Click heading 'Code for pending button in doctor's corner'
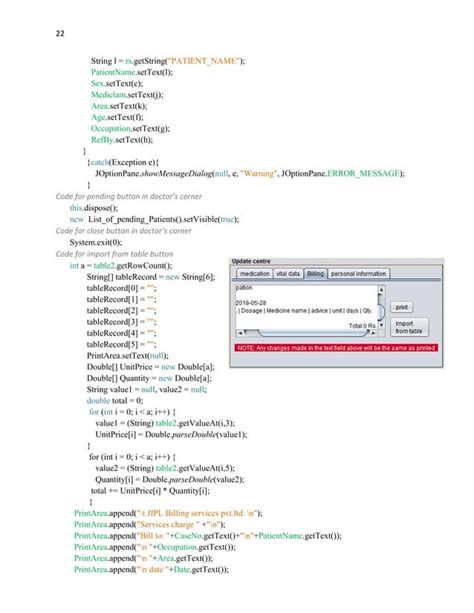This screenshot has width=474, height=613. (x=129, y=196)
